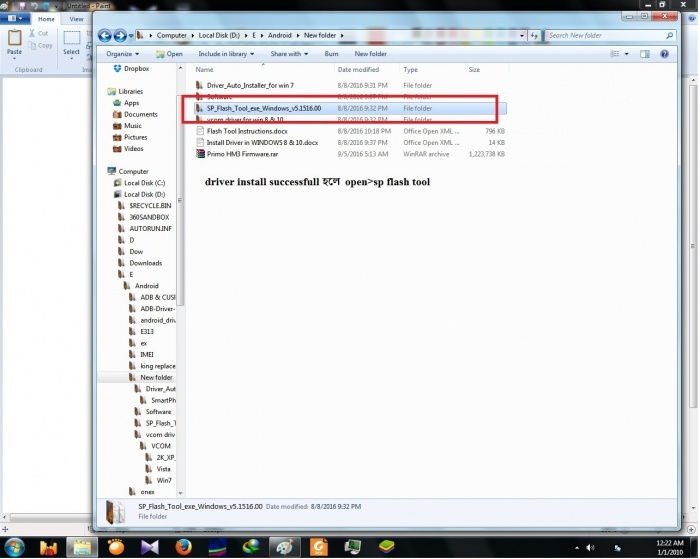Click Android in the address bar breadcrumb
This screenshot has height=559, width=700.
tap(279, 35)
